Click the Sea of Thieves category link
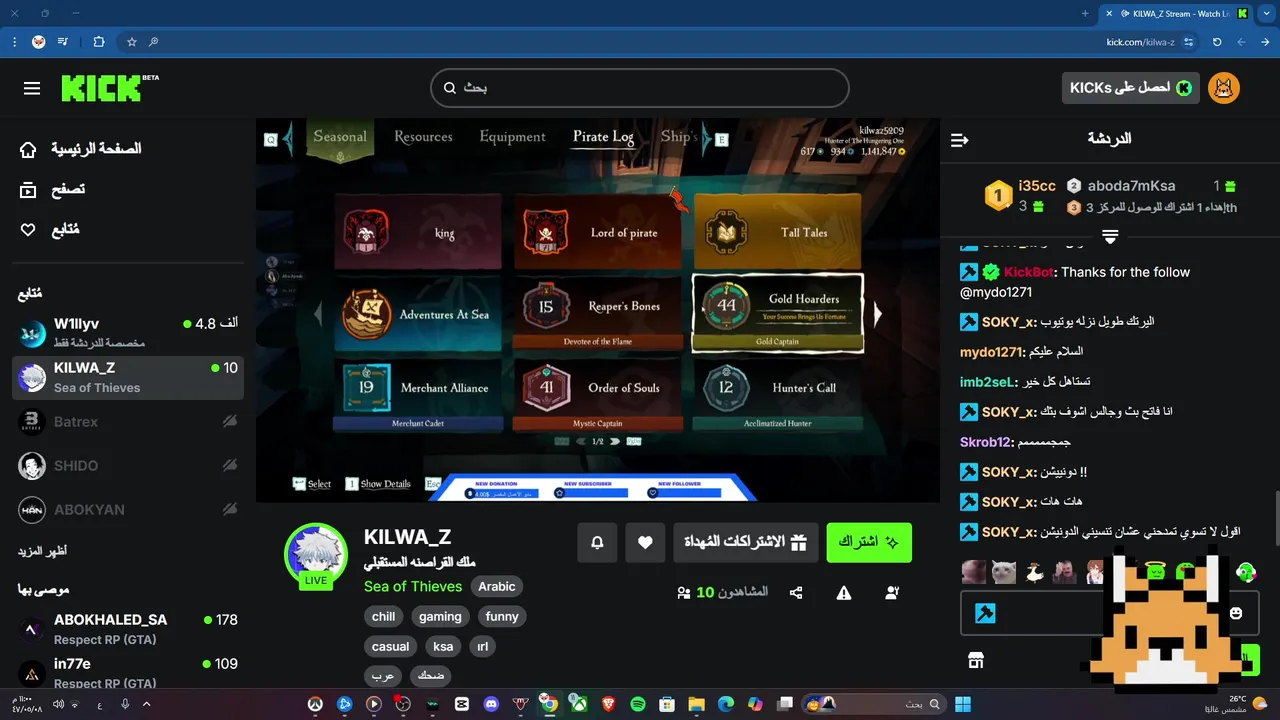The width and height of the screenshot is (1280, 720). coord(413,587)
